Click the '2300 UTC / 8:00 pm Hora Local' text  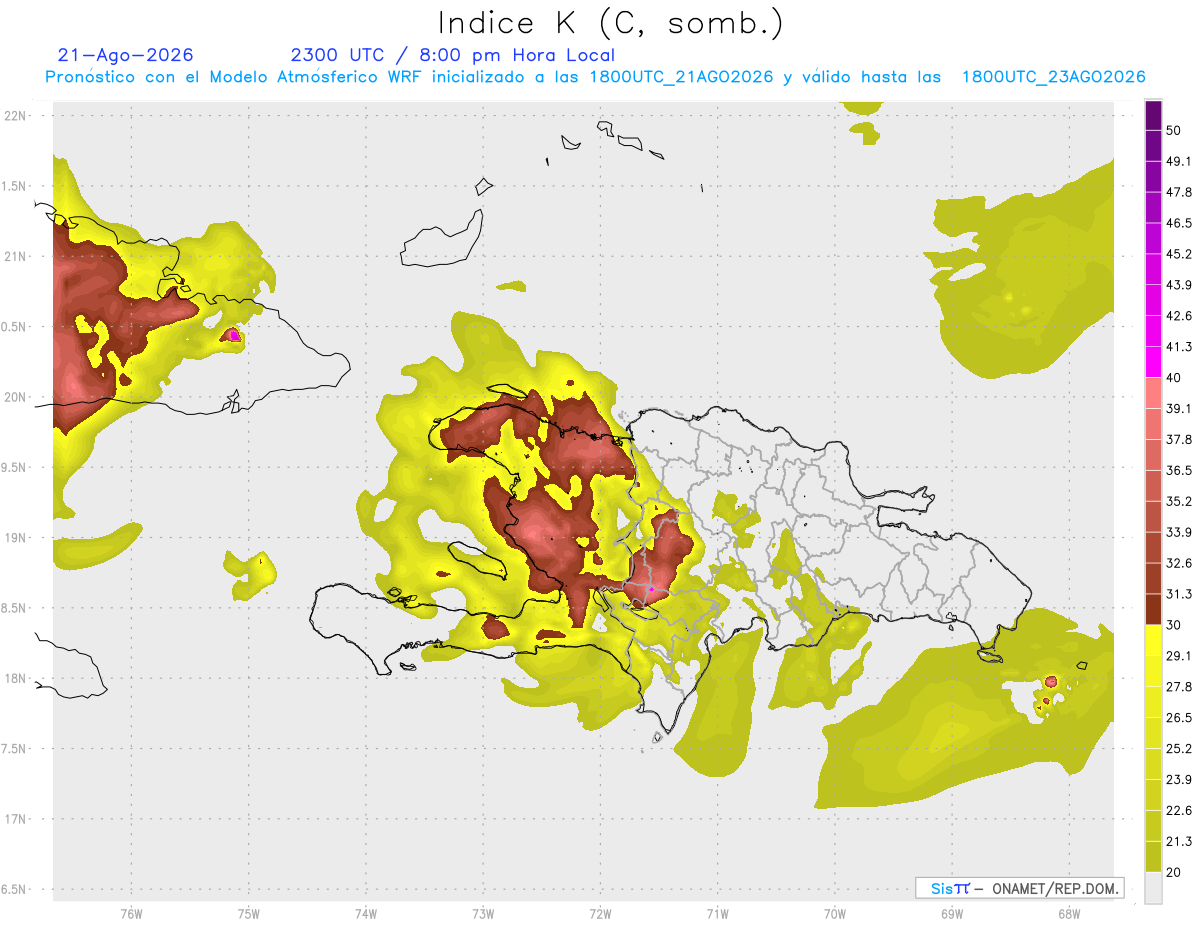click(x=452, y=55)
